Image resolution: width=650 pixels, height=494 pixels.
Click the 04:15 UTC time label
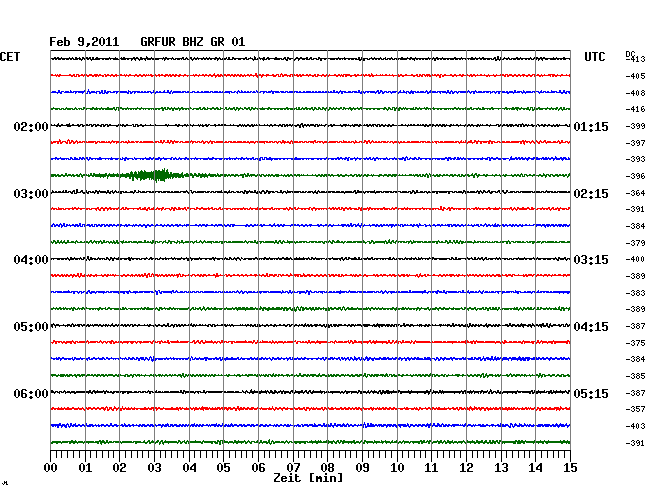coord(591,327)
